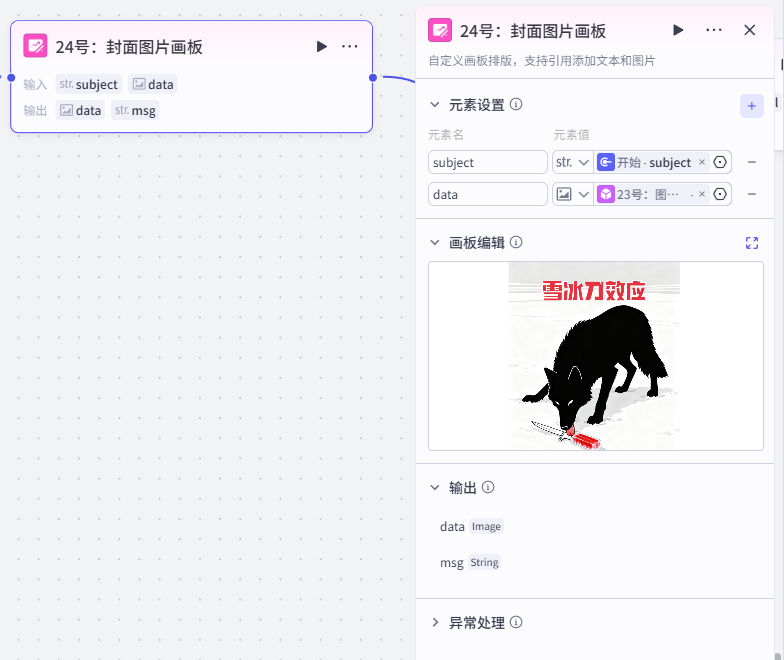Expand the 异常处理 section
784x660 pixels.
434,622
